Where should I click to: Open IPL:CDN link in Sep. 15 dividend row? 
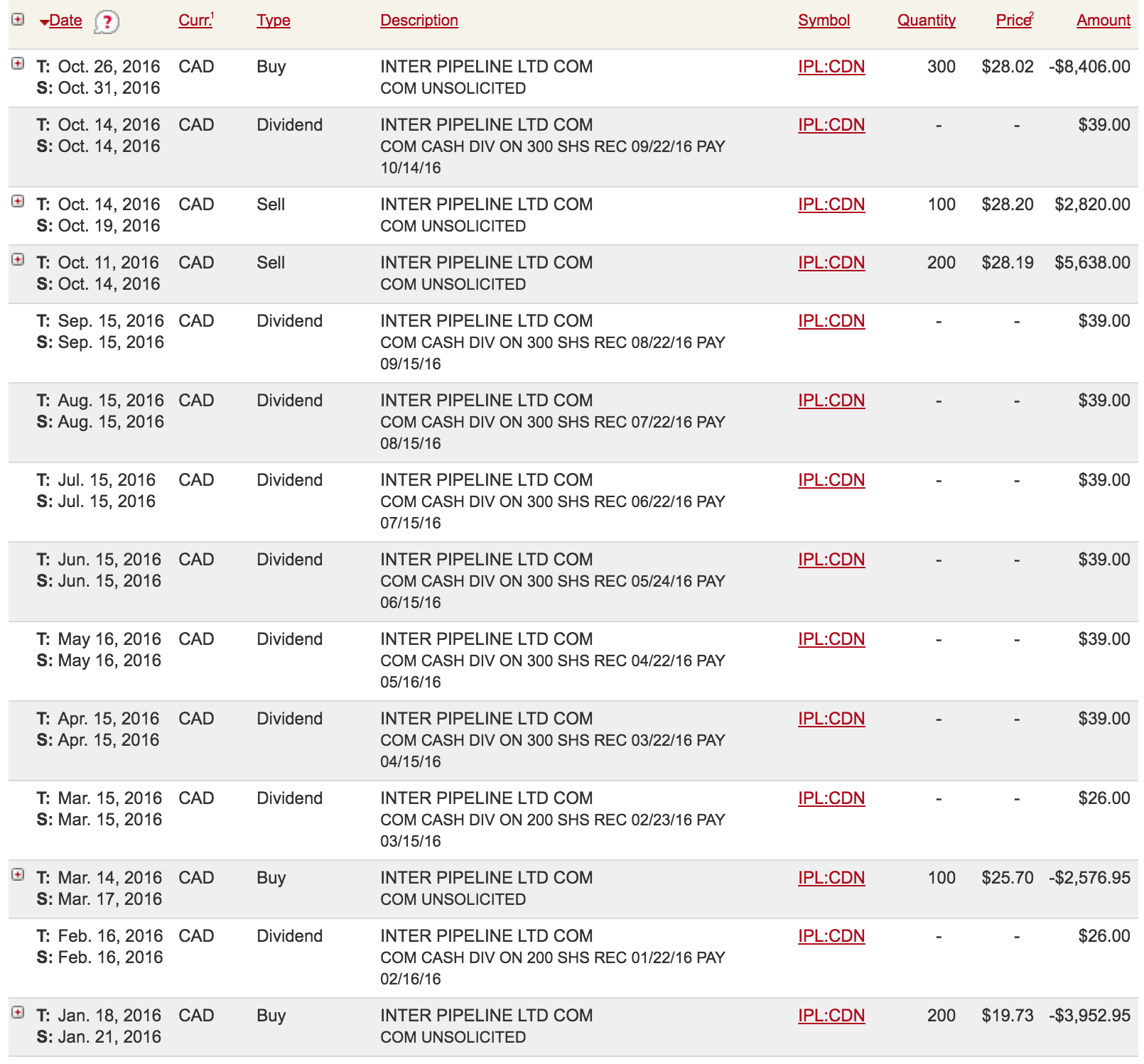click(831, 321)
